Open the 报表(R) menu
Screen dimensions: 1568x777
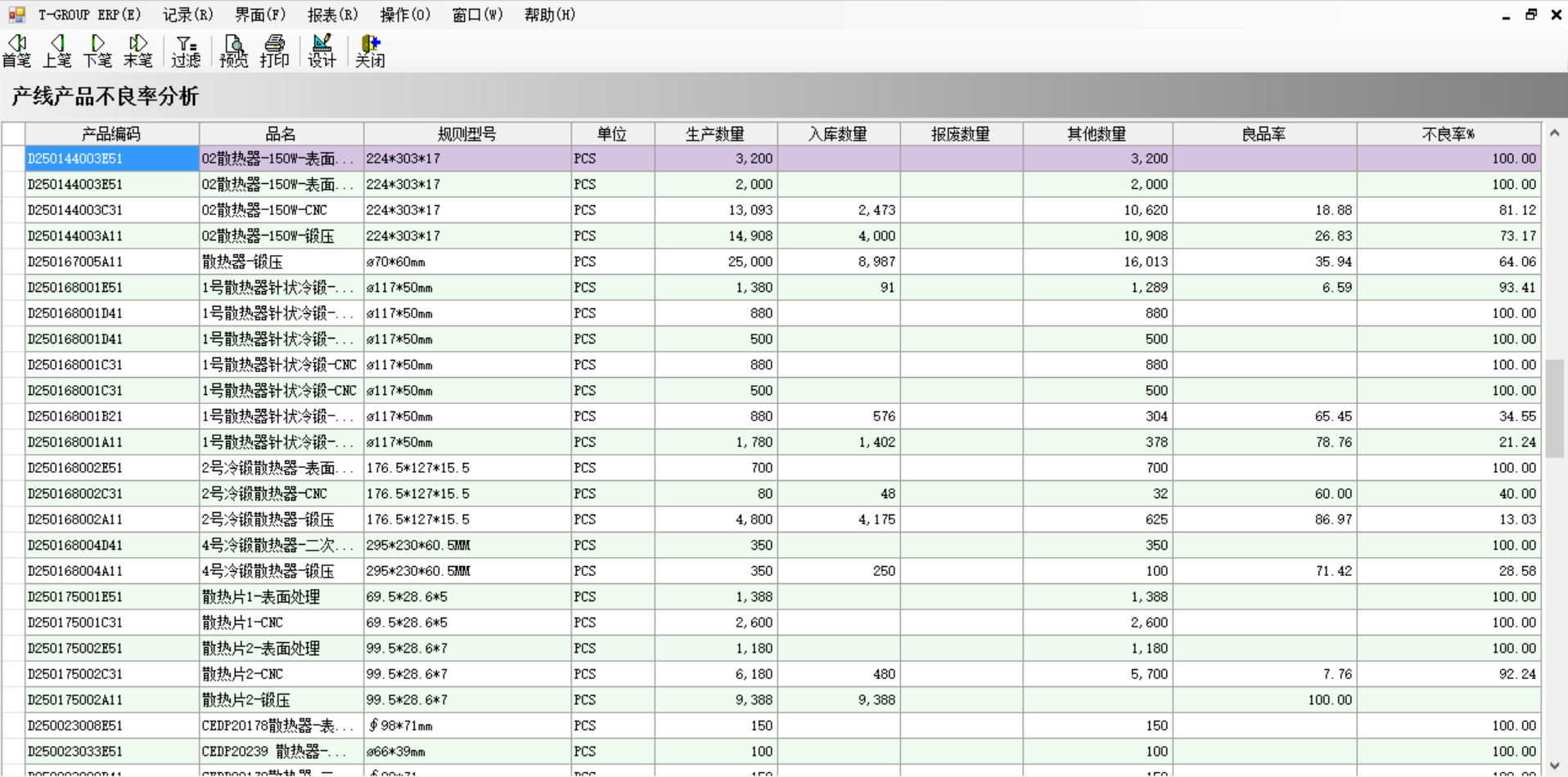pyautogui.click(x=333, y=15)
